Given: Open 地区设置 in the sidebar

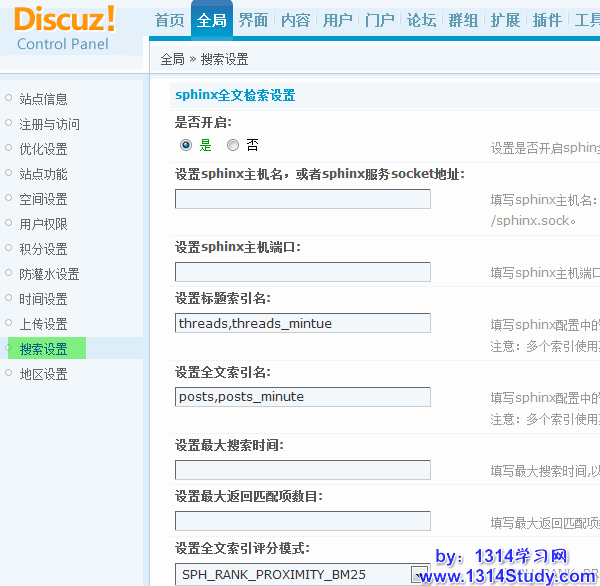Looking at the screenshot, I should click(44, 374).
